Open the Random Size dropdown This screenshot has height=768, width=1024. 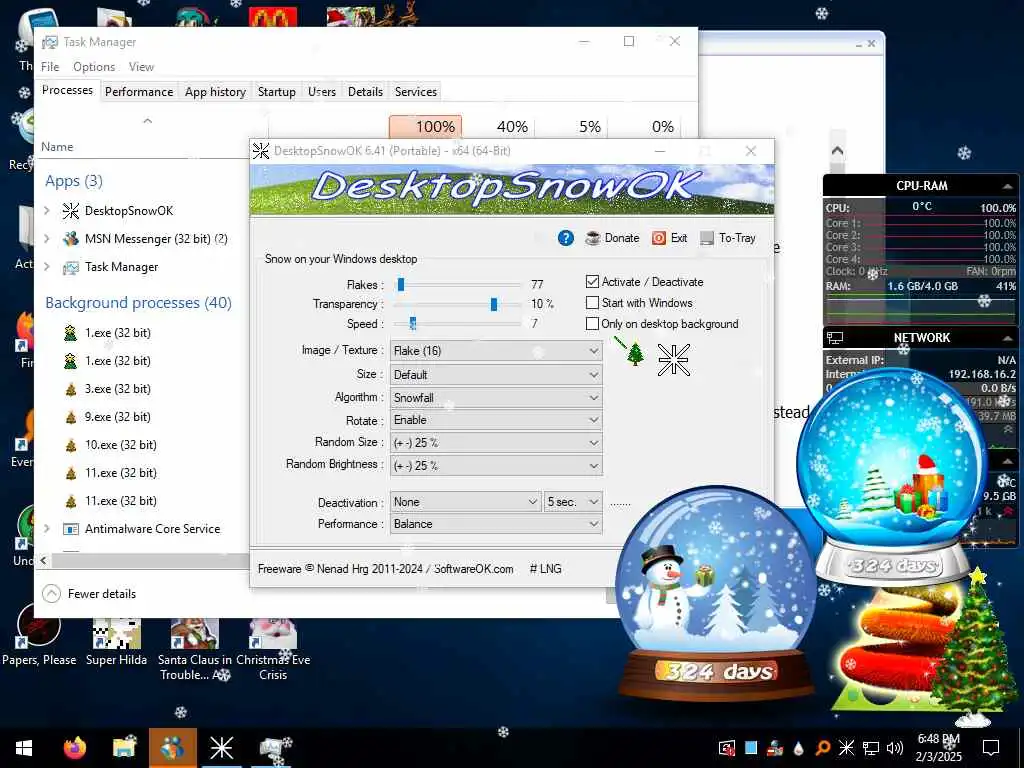pyautogui.click(x=496, y=443)
